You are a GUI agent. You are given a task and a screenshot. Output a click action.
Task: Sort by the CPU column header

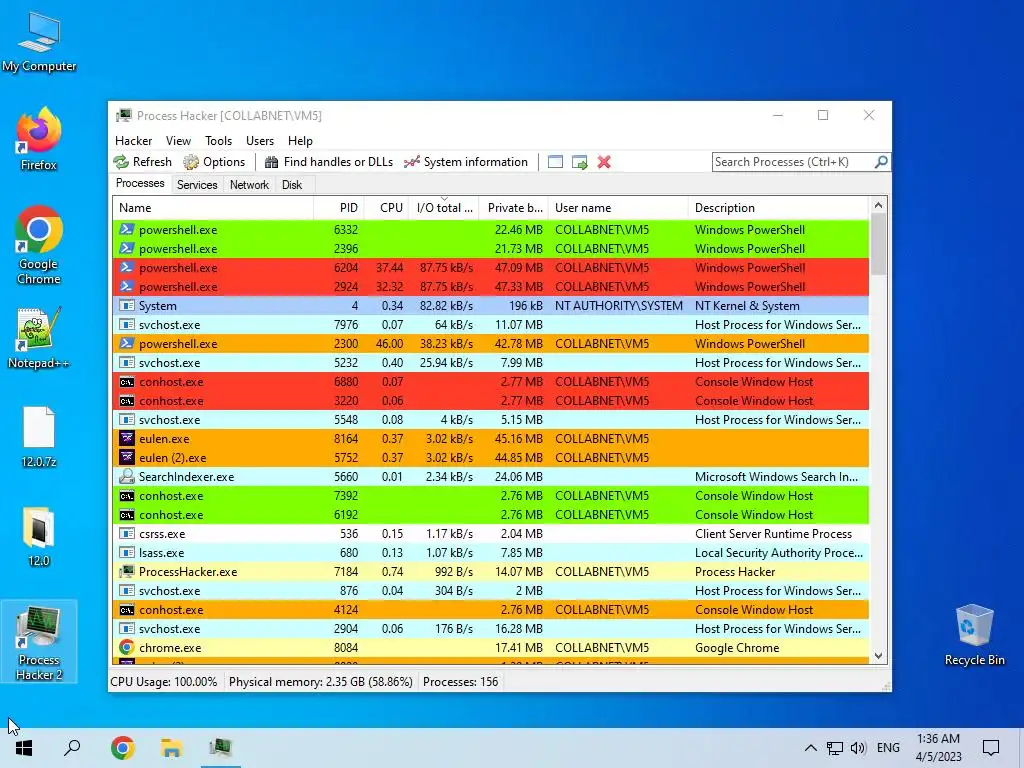pyautogui.click(x=387, y=208)
